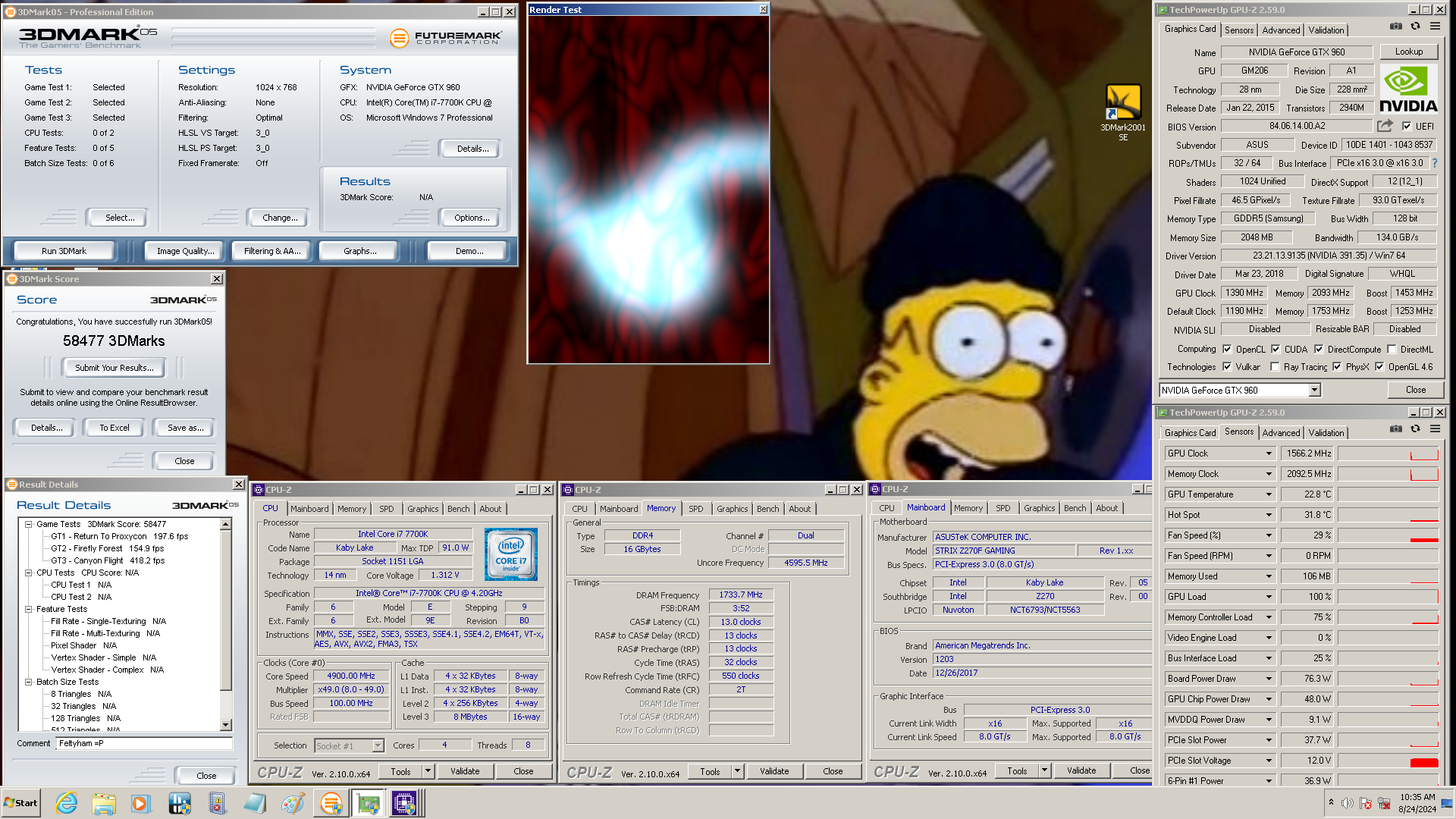Open the CPU-Z Tools dropdown arrow in the CPU tab window
Viewport: 1456px width, 819px height.
[x=428, y=771]
